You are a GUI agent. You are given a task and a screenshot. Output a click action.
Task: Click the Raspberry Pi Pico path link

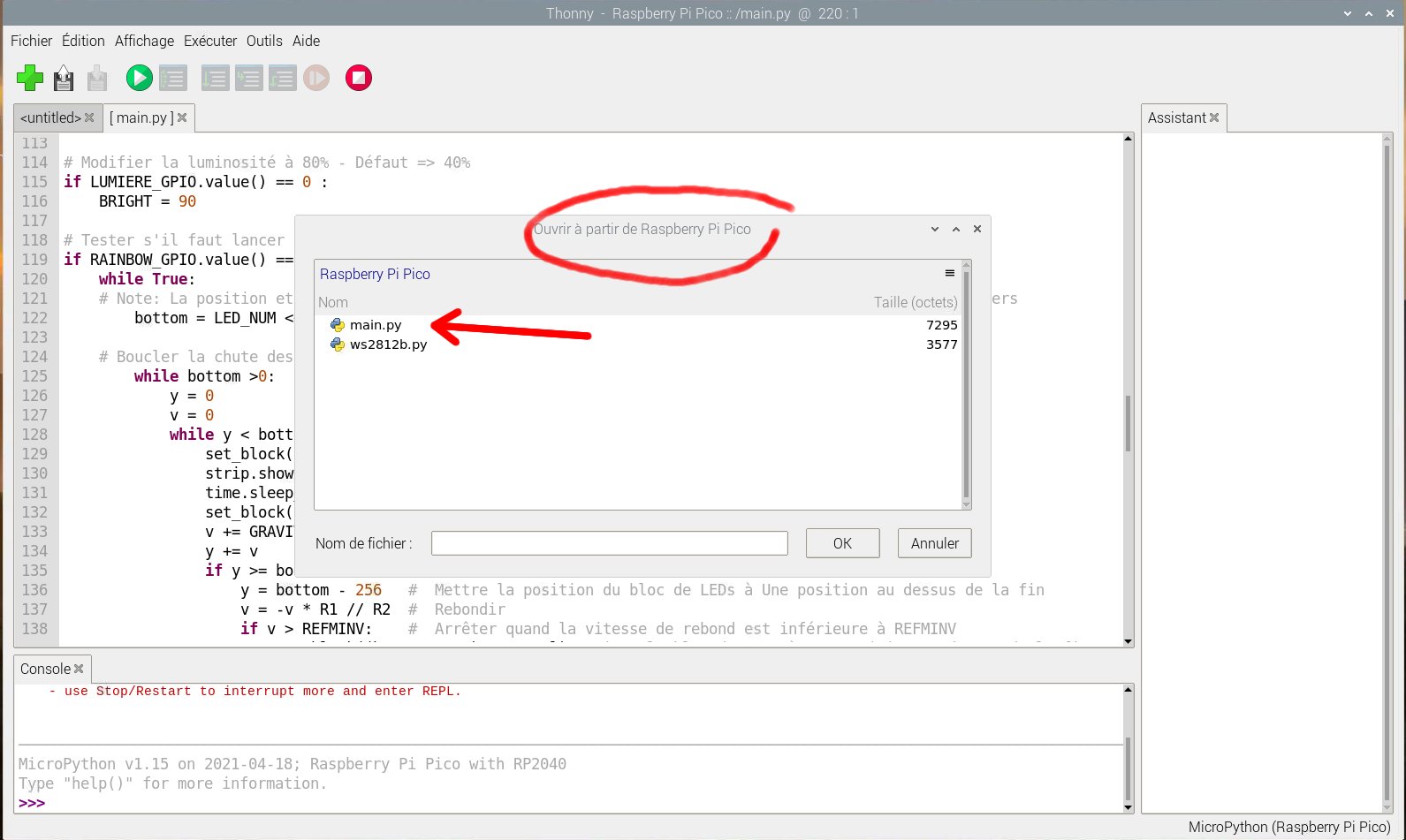point(375,274)
